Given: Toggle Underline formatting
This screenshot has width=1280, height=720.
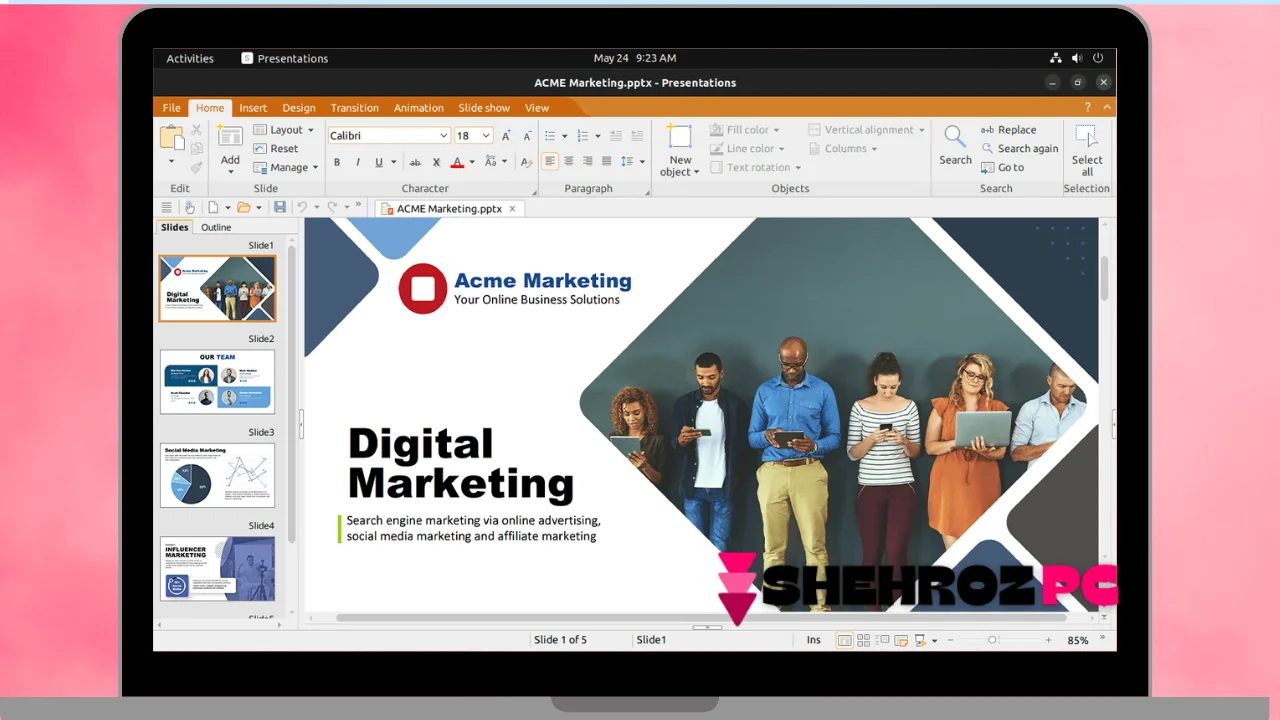Looking at the screenshot, I should (379, 162).
